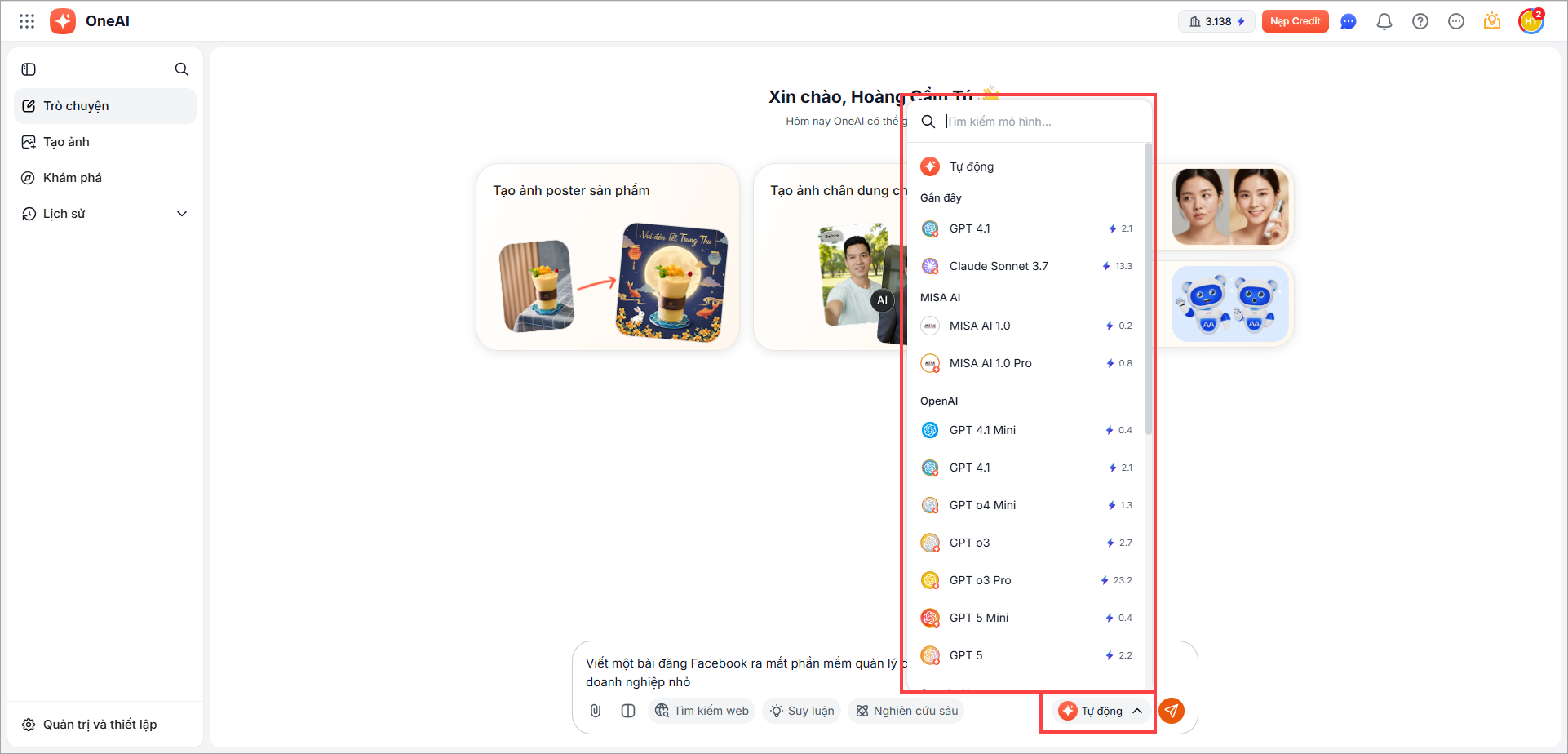The width and height of the screenshot is (1568, 754).
Task: Expand the Lịch sử chevron
Action: (182, 214)
